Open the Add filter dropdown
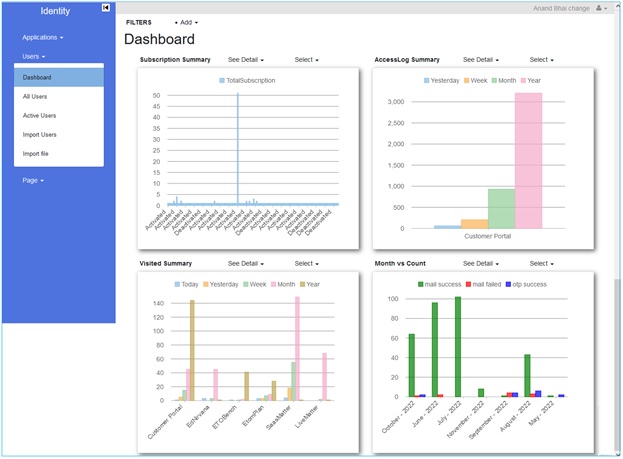This screenshot has height=459, width=623. 186,22
